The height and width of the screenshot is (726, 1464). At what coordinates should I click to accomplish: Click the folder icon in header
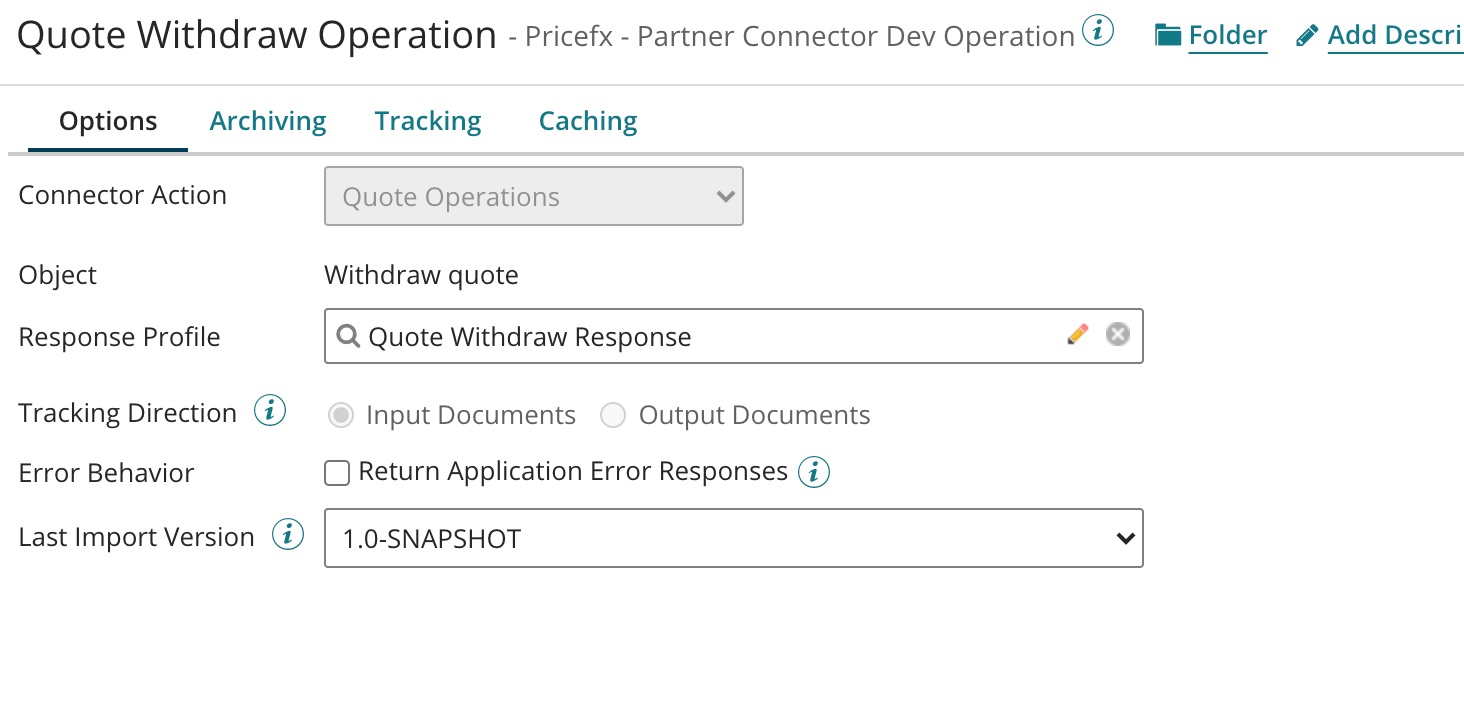[1167, 37]
